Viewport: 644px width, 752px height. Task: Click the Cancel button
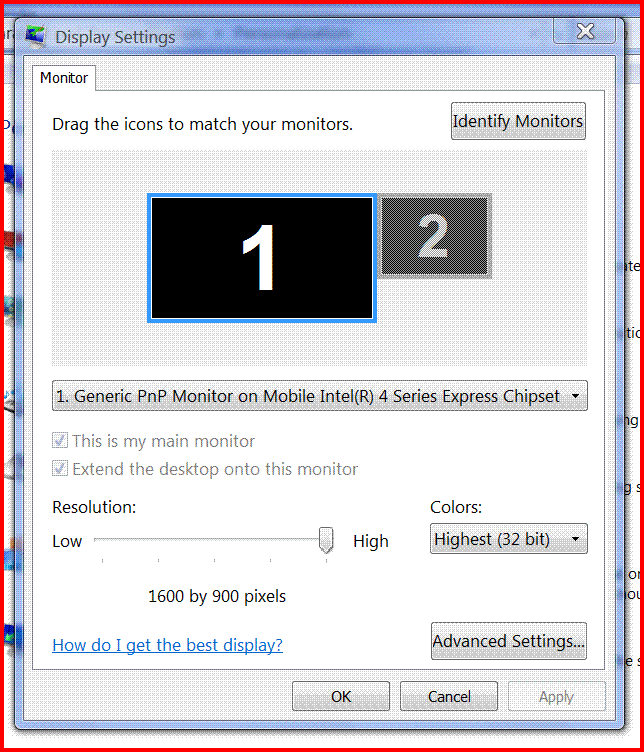coord(449,696)
